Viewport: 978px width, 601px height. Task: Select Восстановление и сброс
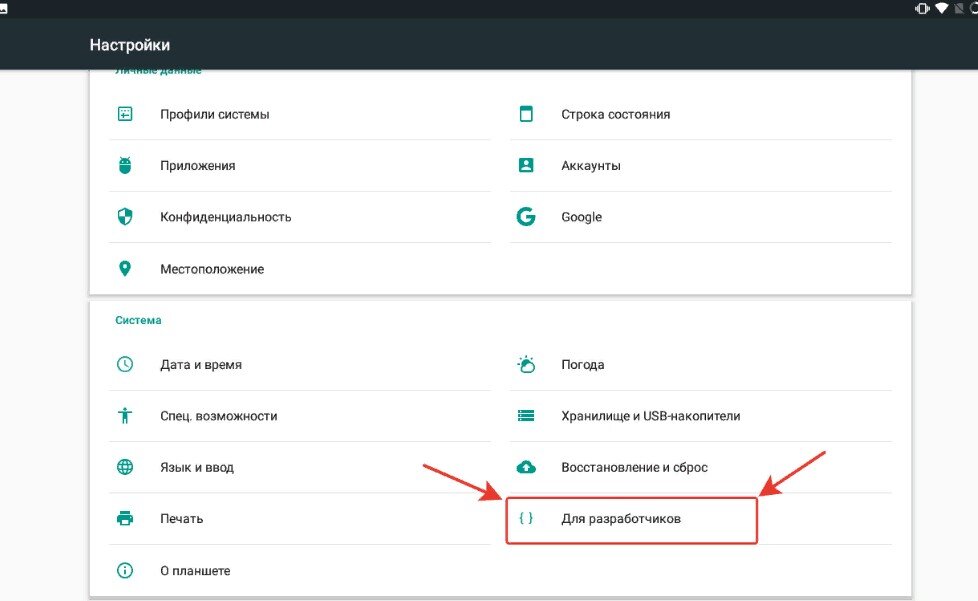click(634, 467)
